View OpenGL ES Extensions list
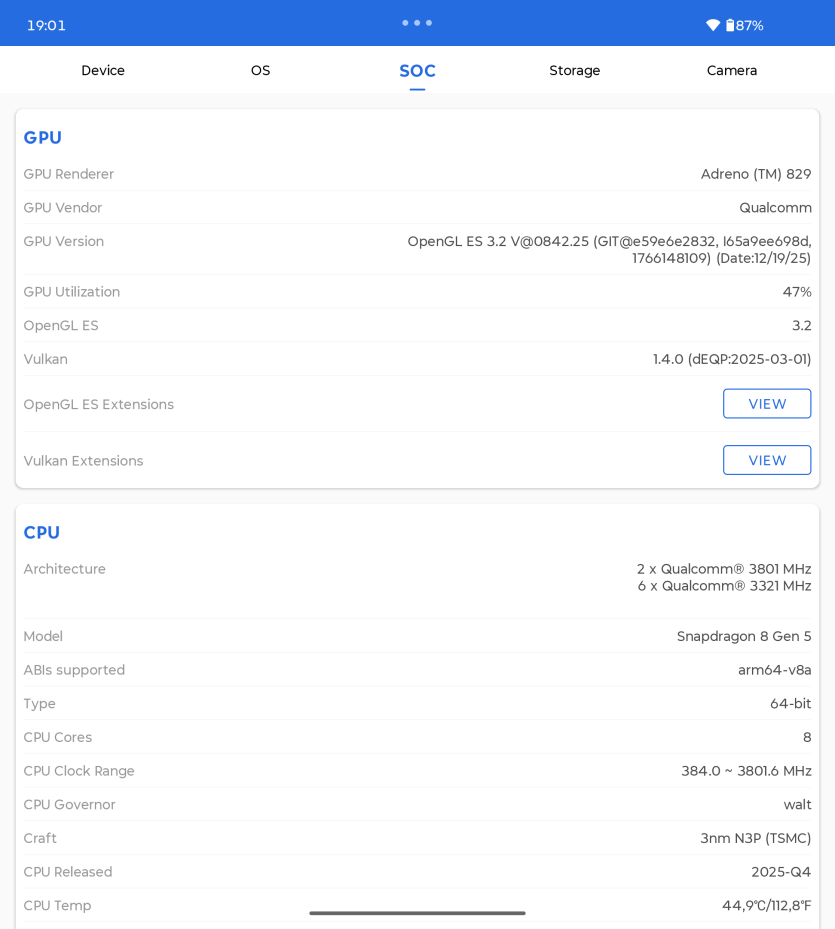The height and width of the screenshot is (929, 835). pyautogui.click(x=767, y=403)
